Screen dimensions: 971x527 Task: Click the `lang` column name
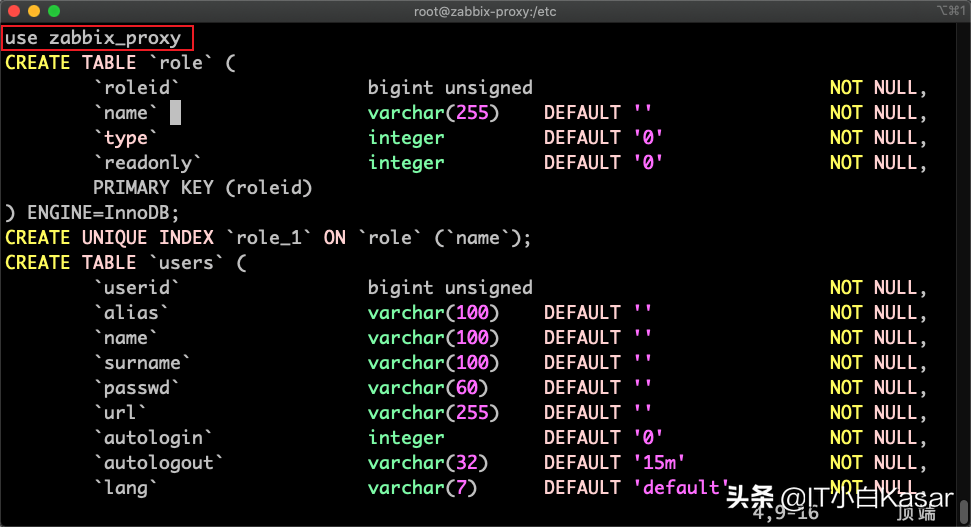click(126, 488)
